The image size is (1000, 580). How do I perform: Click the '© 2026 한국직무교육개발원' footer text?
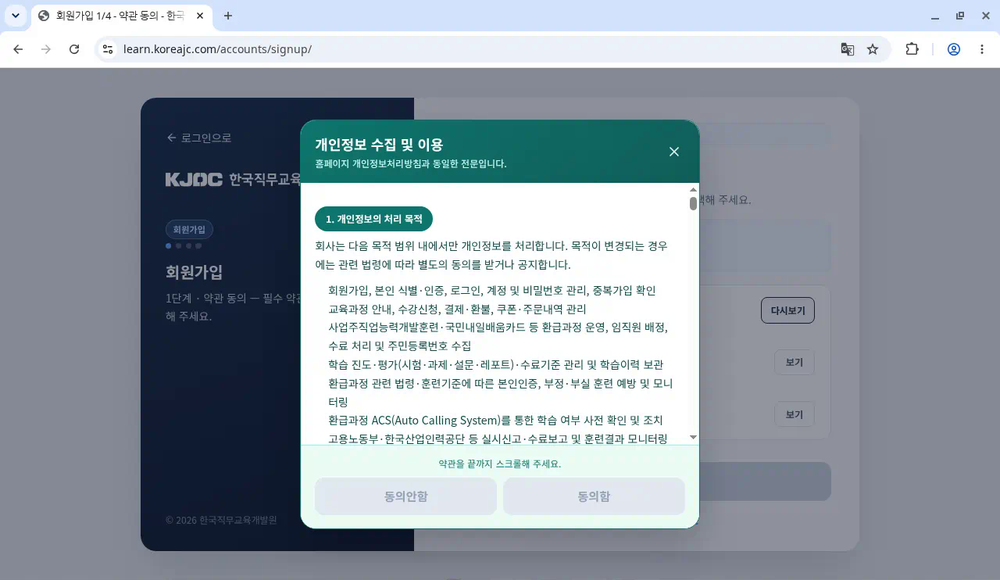[x=221, y=520]
